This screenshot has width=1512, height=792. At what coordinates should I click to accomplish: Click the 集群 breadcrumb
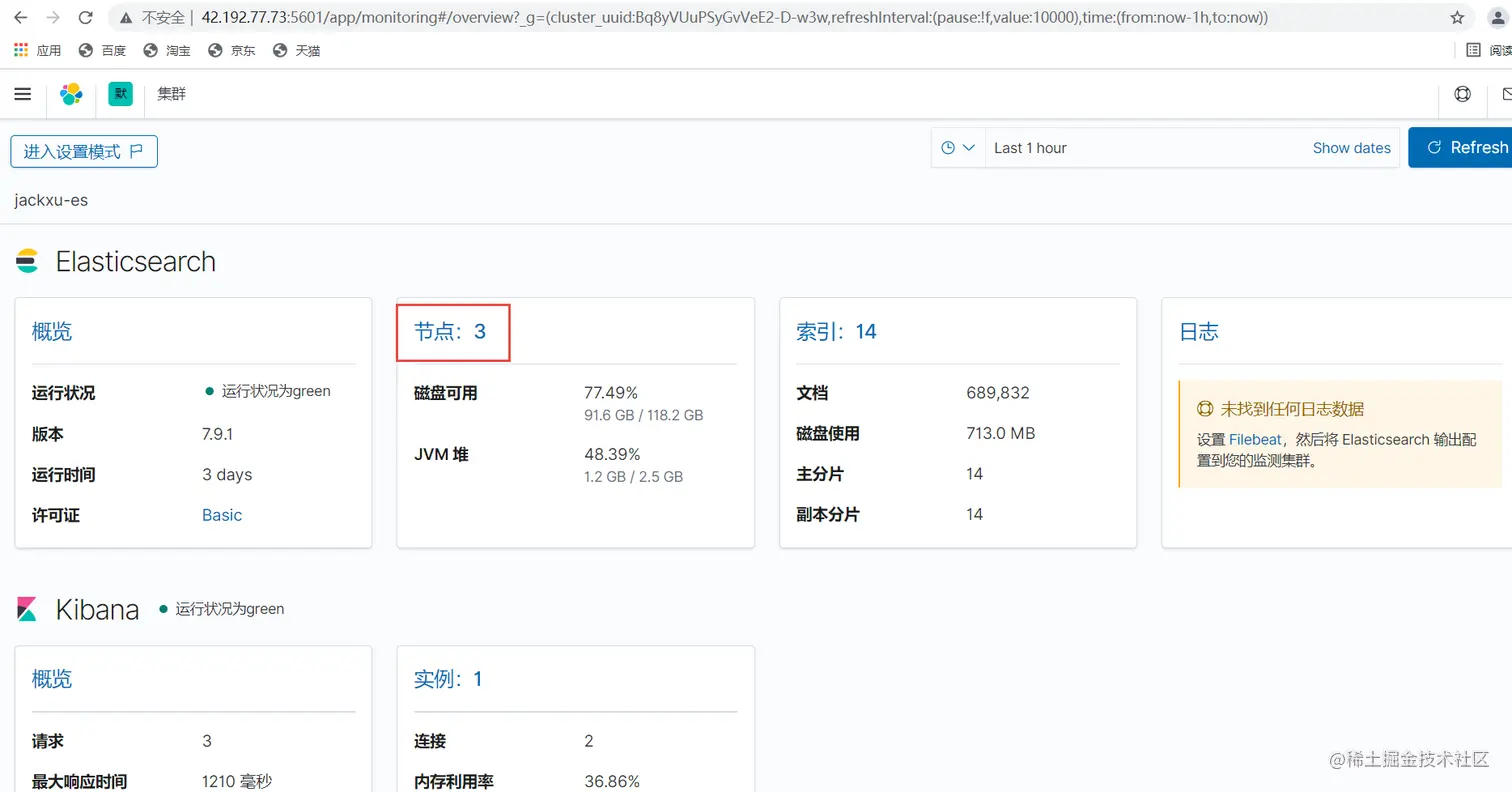click(171, 94)
